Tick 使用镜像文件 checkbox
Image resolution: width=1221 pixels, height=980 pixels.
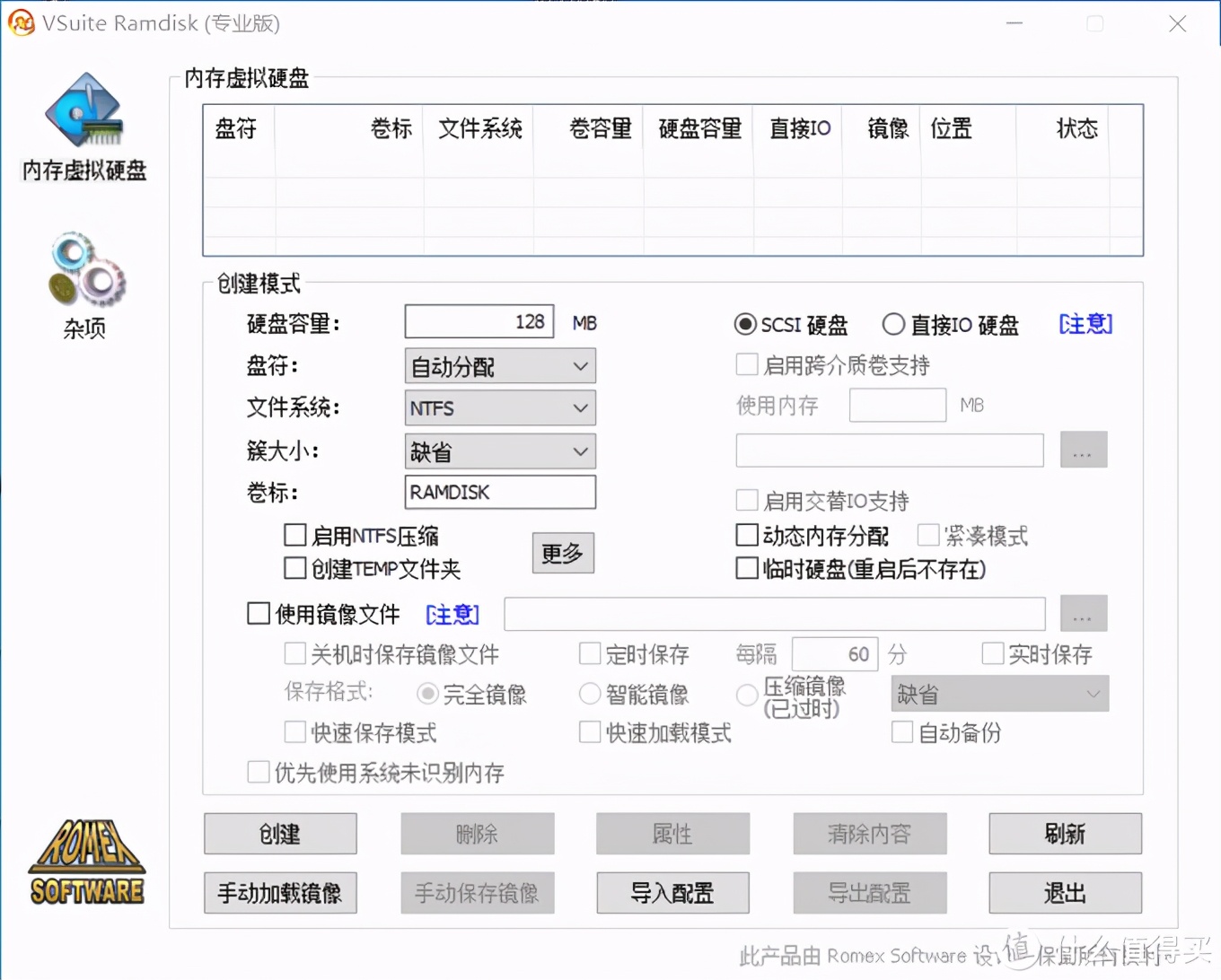pyautogui.click(x=259, y=613)
